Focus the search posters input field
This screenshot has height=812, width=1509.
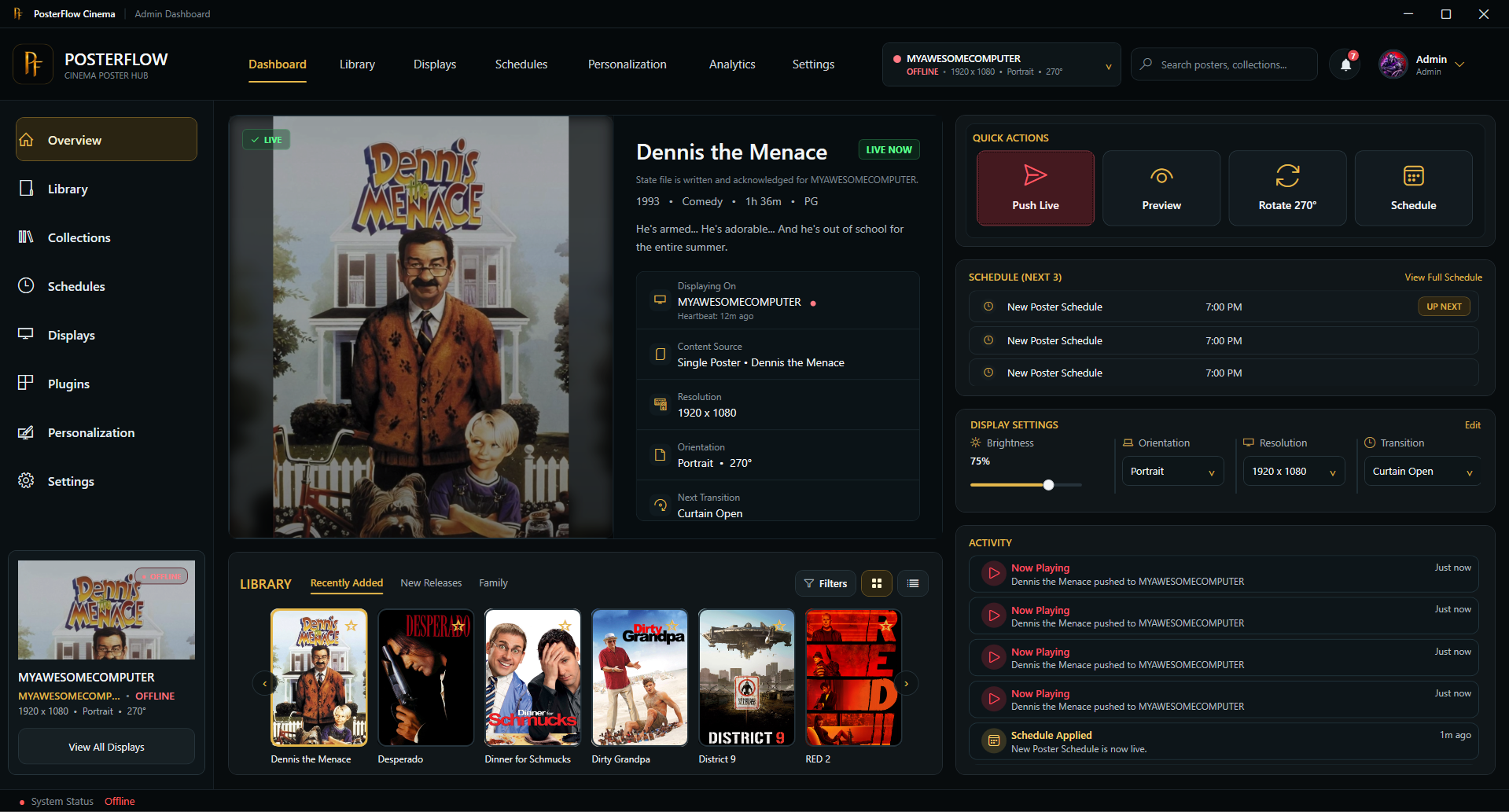point(1224,64)
